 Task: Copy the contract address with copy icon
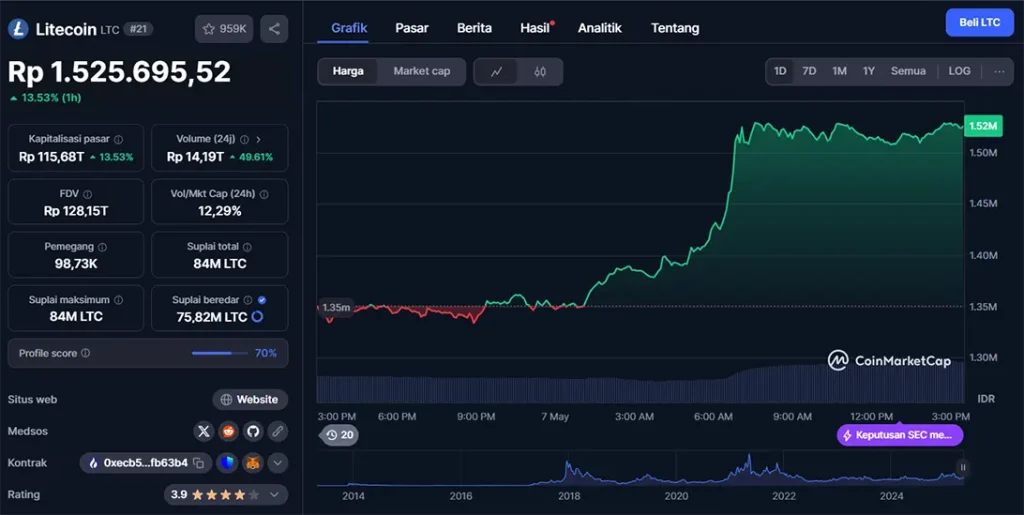199,463
